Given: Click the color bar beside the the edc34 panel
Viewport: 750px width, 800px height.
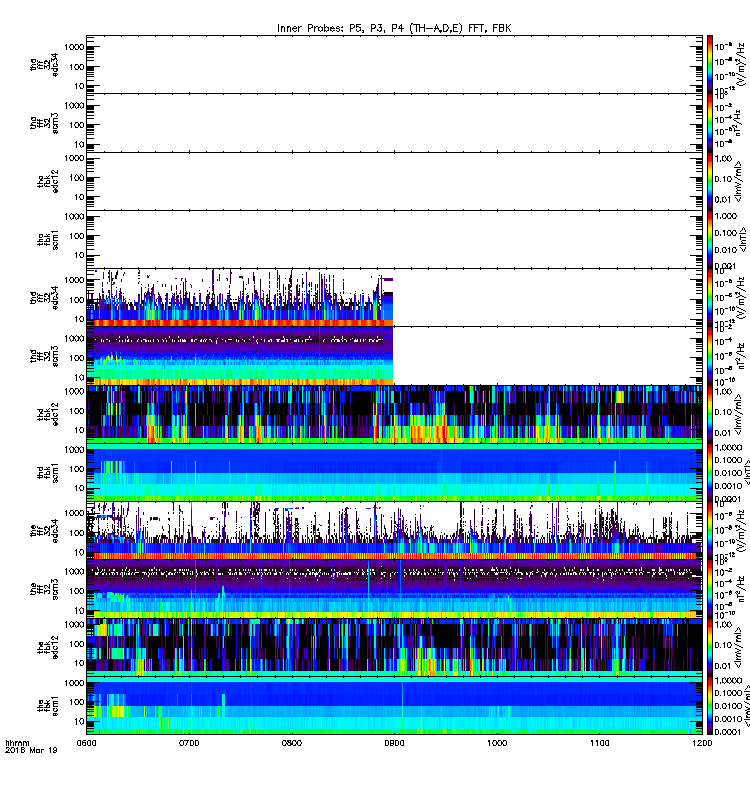Looking at the screenshot, I should point(710,530).
